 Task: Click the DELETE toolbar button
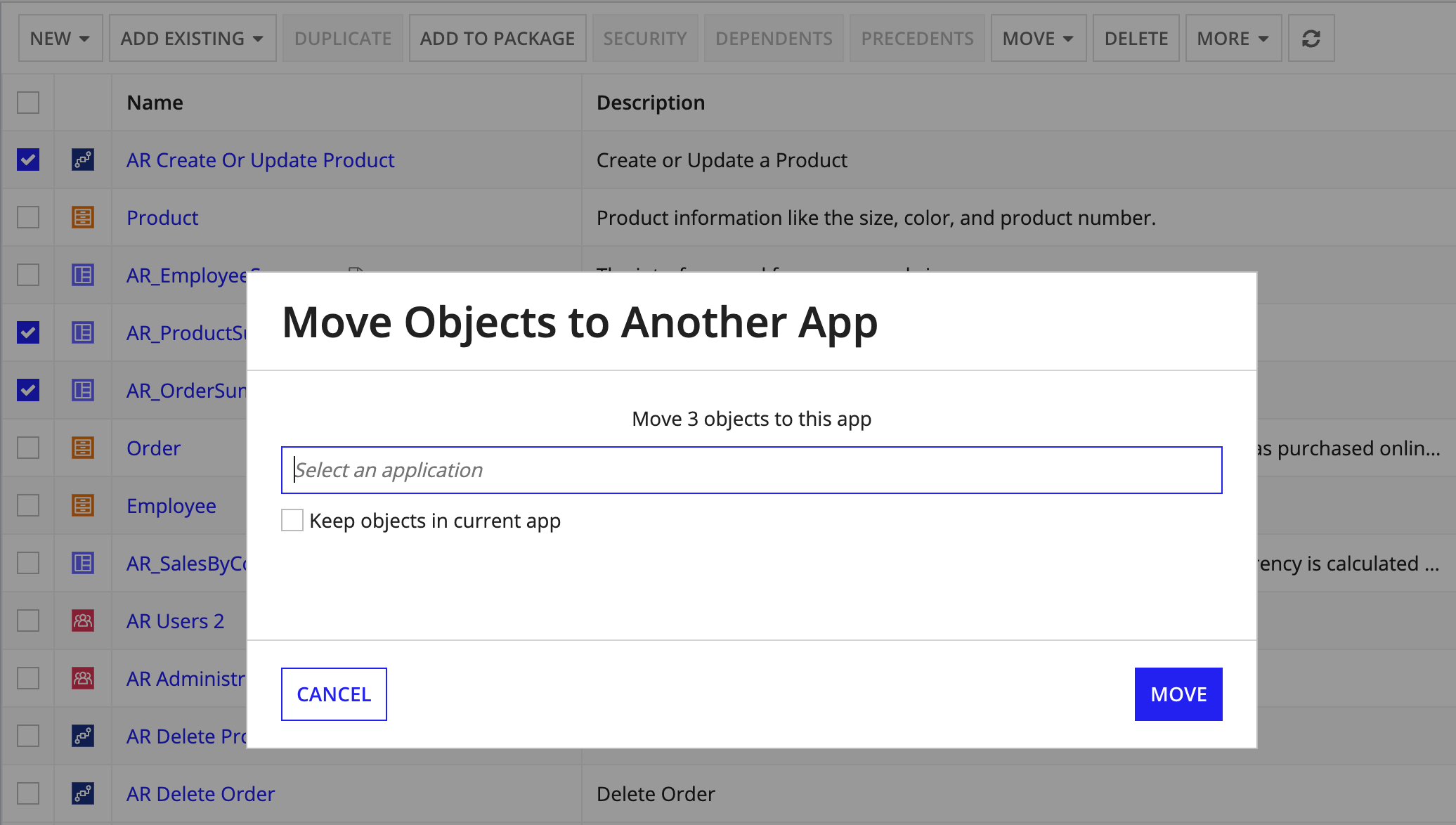click(1136, 39)
